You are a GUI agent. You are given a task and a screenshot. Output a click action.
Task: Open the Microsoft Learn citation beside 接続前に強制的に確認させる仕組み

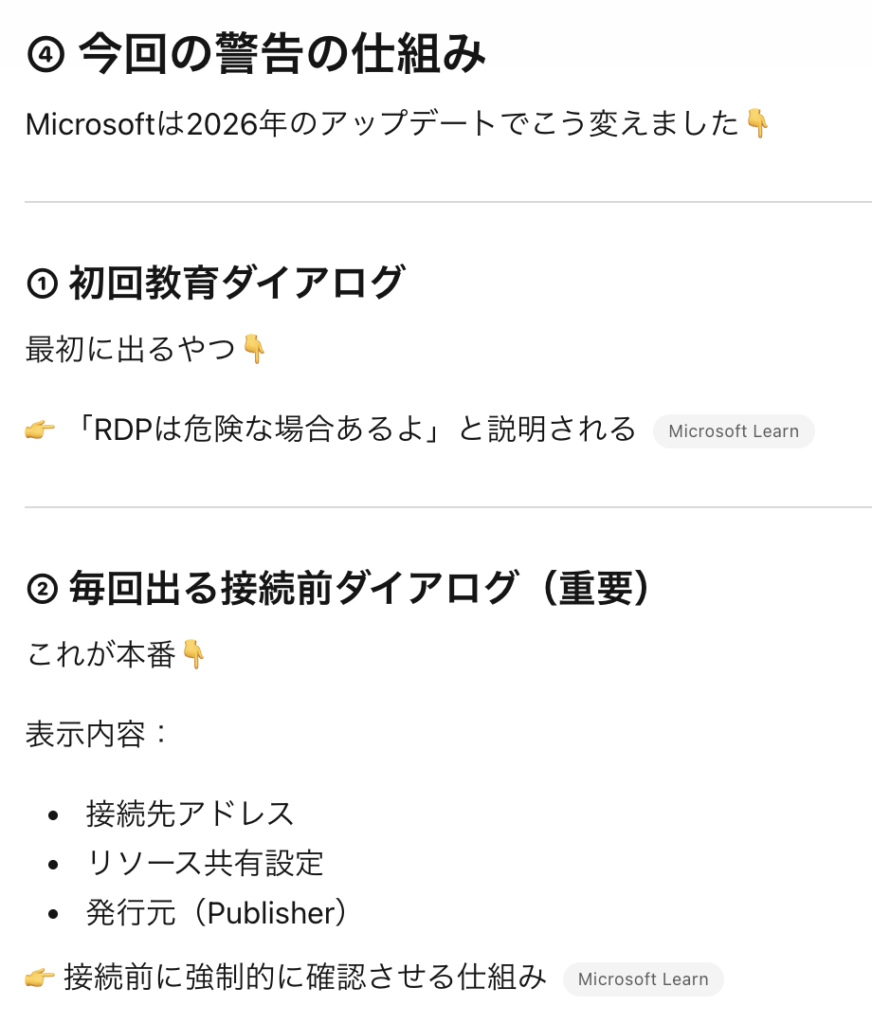pos(642,979)
